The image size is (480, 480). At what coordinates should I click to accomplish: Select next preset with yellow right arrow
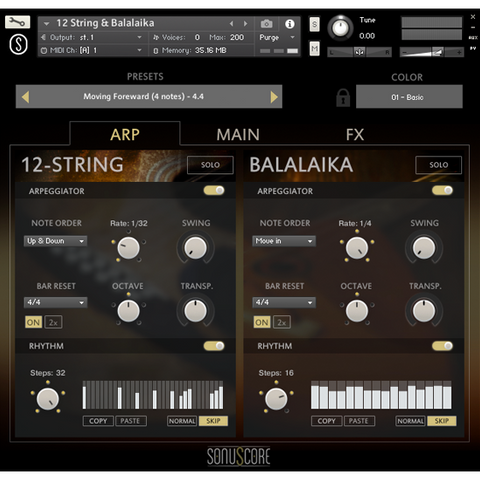pyautogui.click(x=274, y=97)
